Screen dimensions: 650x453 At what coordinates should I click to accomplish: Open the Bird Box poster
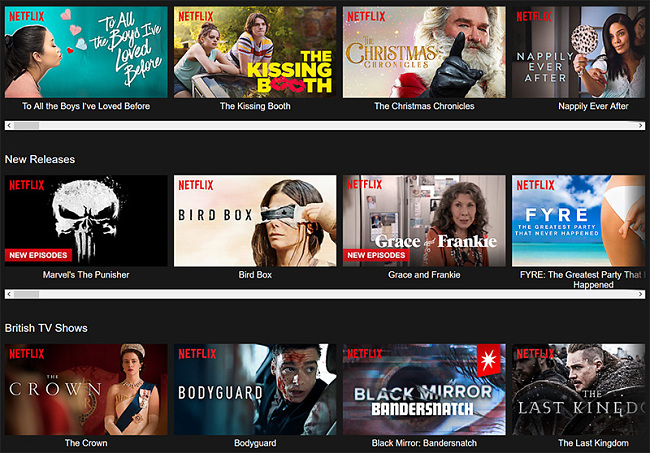click(x=255, y=221)
